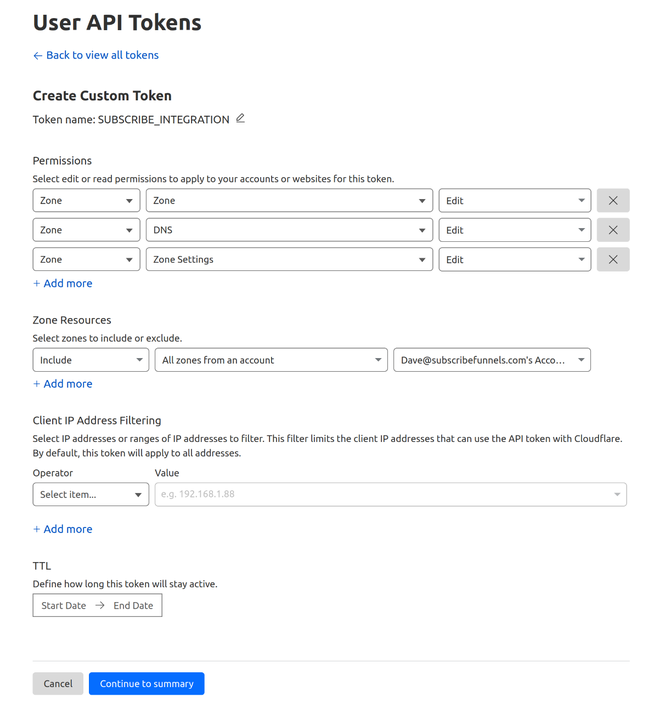
Task: Open the Zone Settings permission type dropdown
Action: coord(289,259)
